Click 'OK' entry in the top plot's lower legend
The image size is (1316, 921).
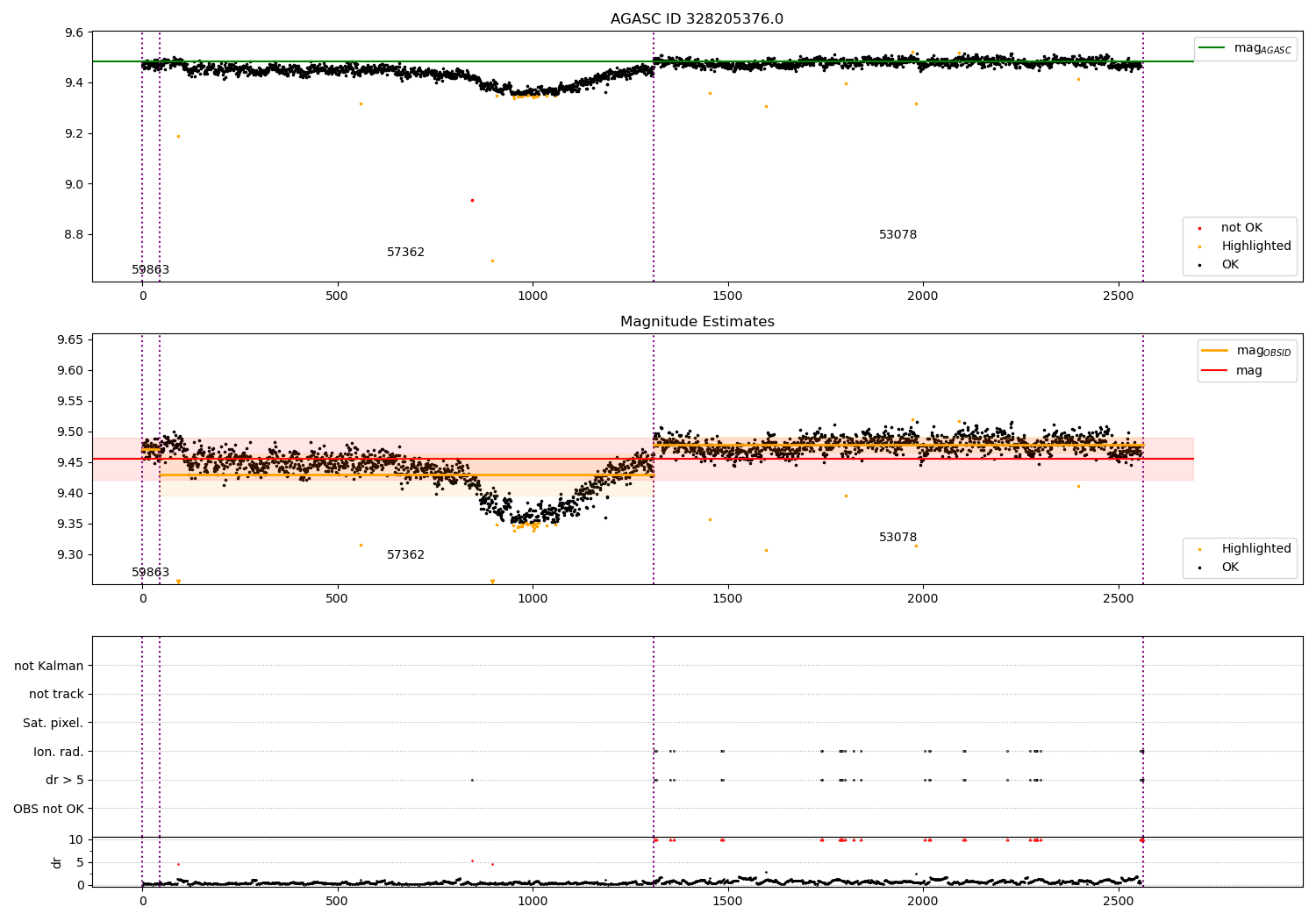[x=1230, y=265]
